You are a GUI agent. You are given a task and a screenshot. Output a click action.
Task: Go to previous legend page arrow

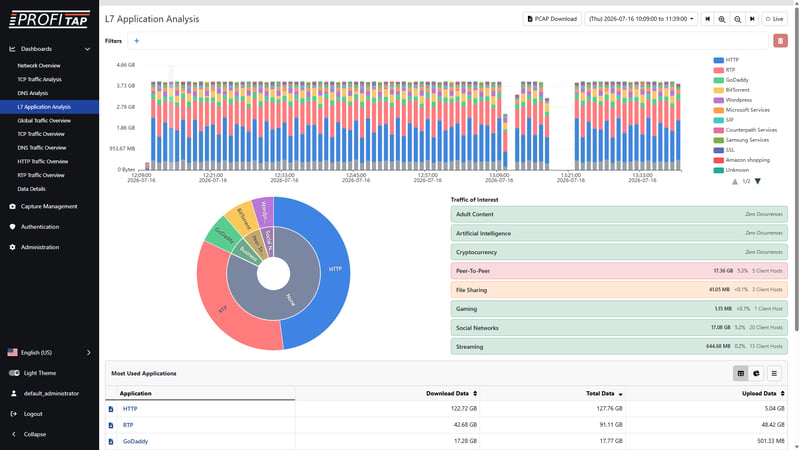[x=735, y=181]
